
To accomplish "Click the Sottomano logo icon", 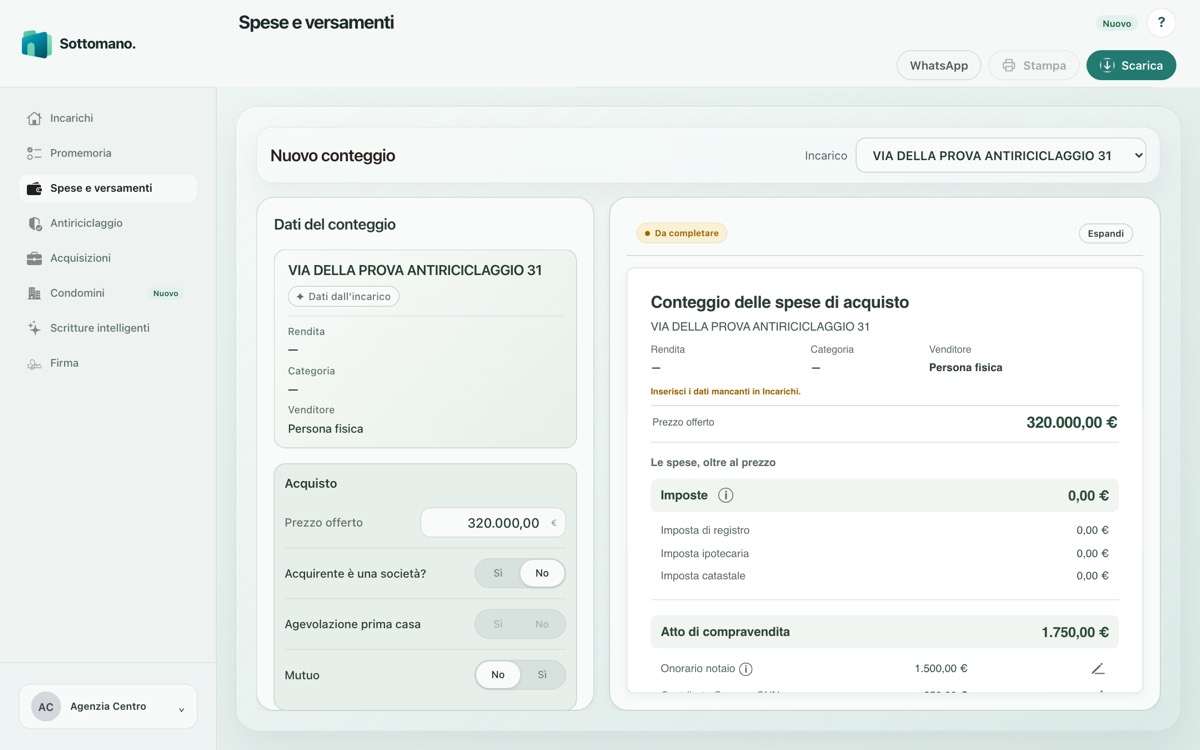I will pos(37,44).
